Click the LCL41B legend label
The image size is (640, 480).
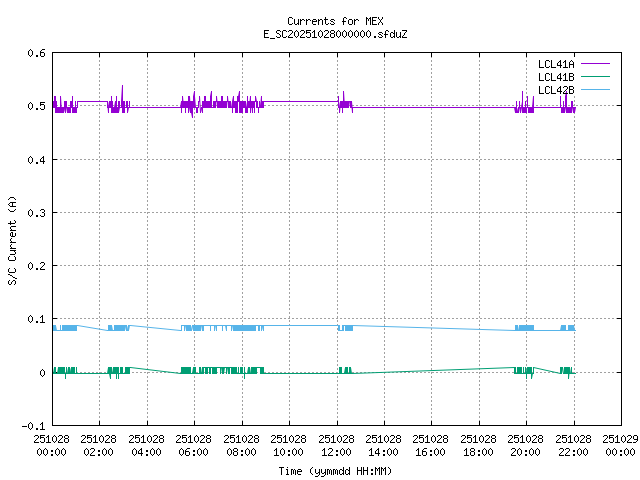555,77
